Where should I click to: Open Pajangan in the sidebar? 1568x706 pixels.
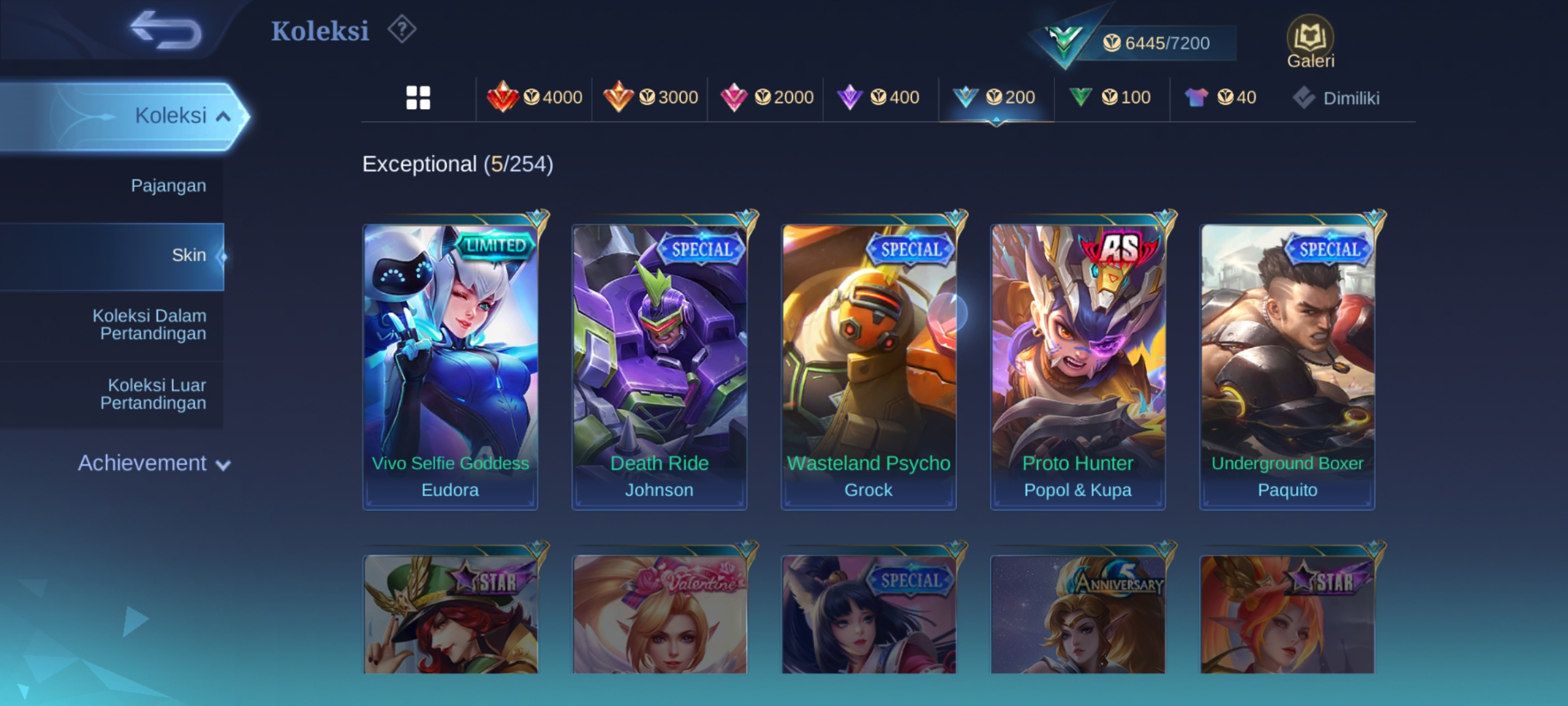pos(169,186)
